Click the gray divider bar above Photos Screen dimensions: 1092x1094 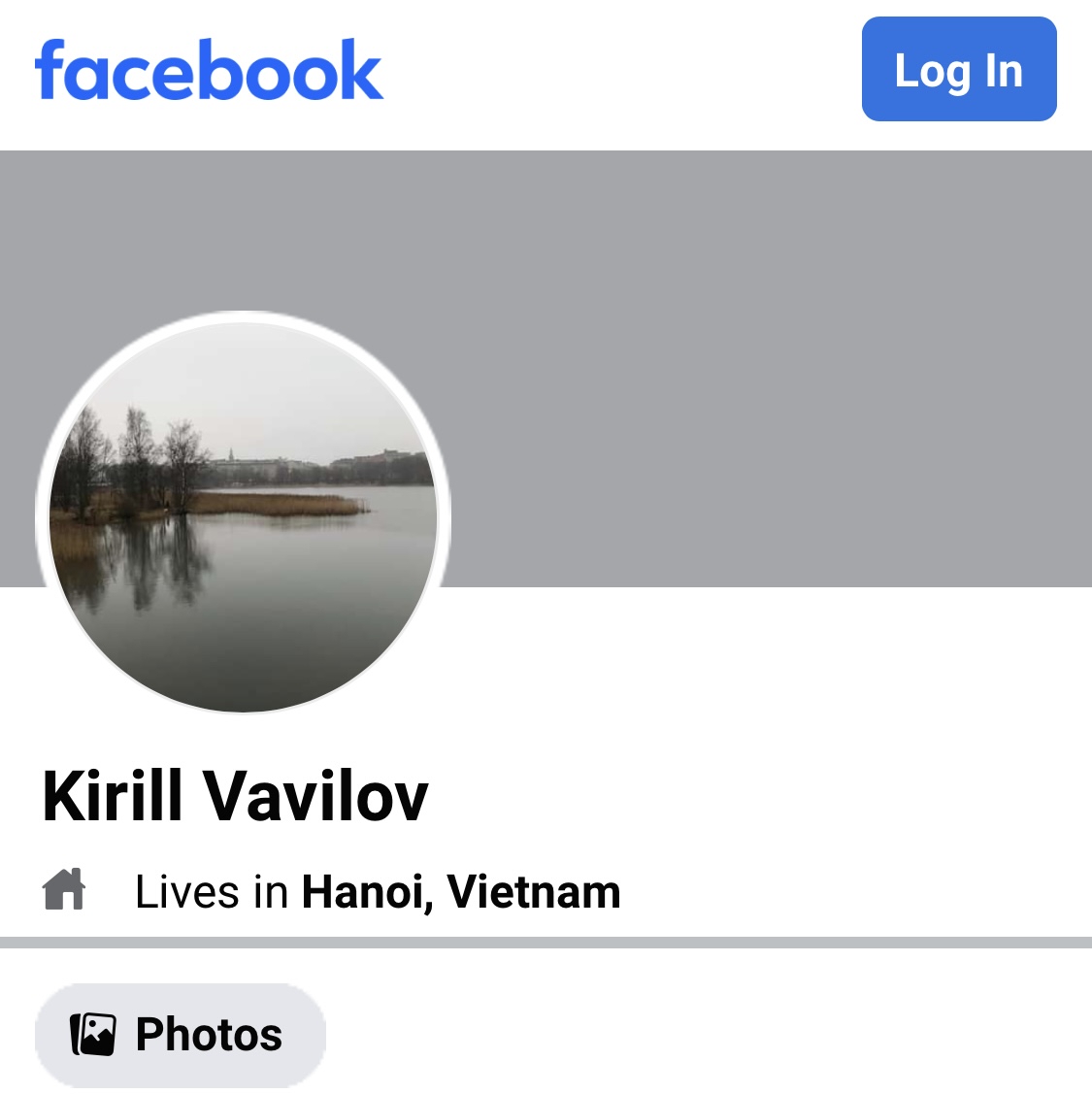tap(546, 943)
